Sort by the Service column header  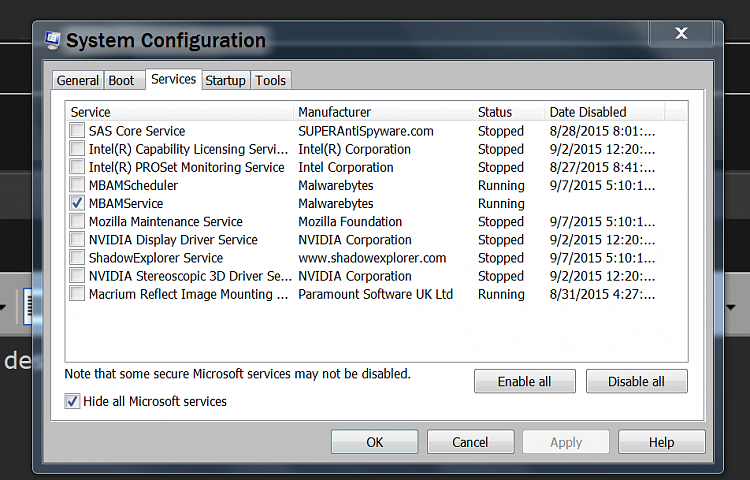pyautogui.click(x=179, y=112)
